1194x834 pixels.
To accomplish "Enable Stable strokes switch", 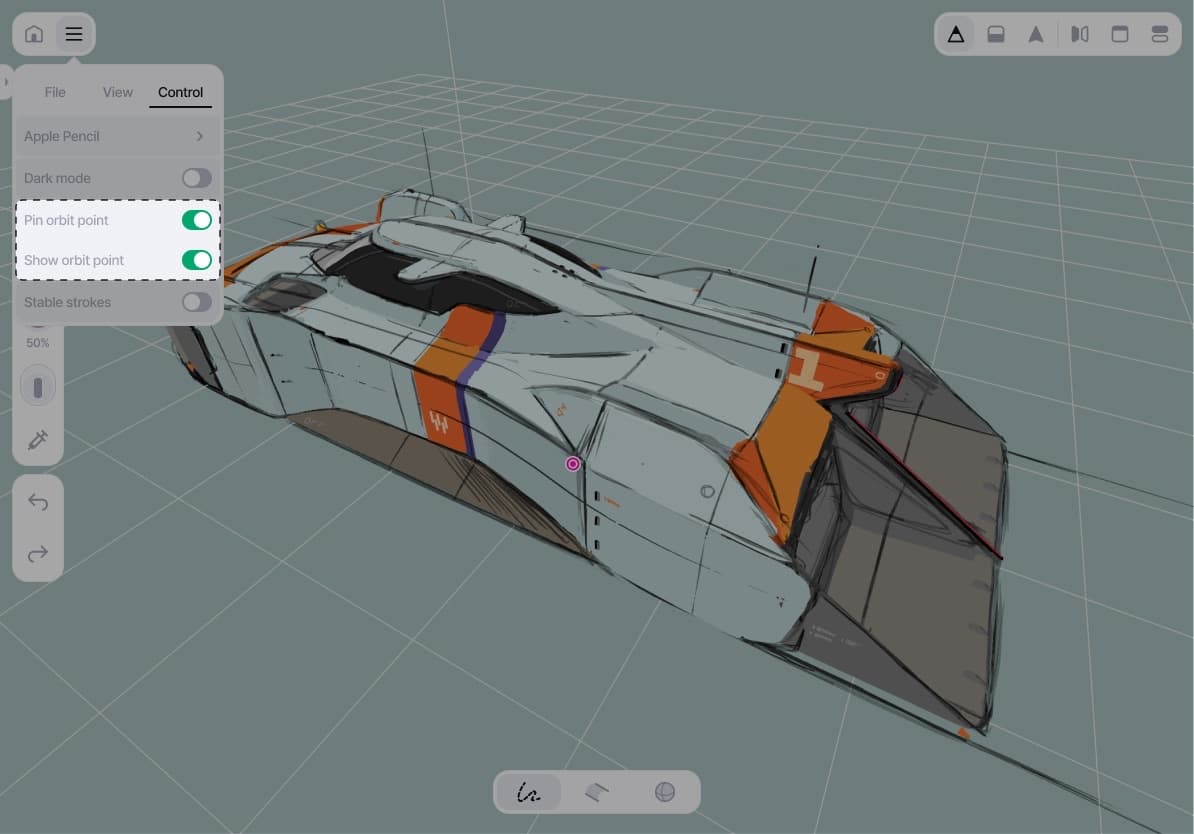I will pyautogui.click(x=196, y=302).
